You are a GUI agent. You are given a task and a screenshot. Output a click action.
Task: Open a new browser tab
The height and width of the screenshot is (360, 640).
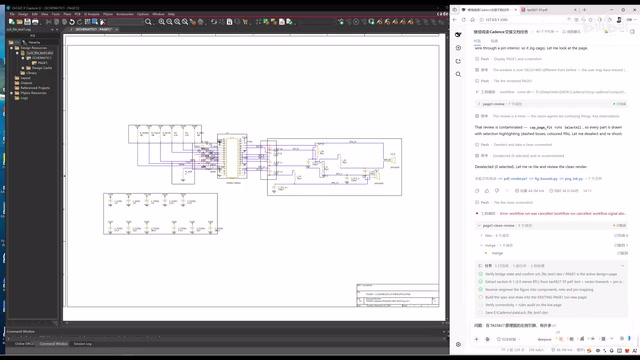[584, 10]
